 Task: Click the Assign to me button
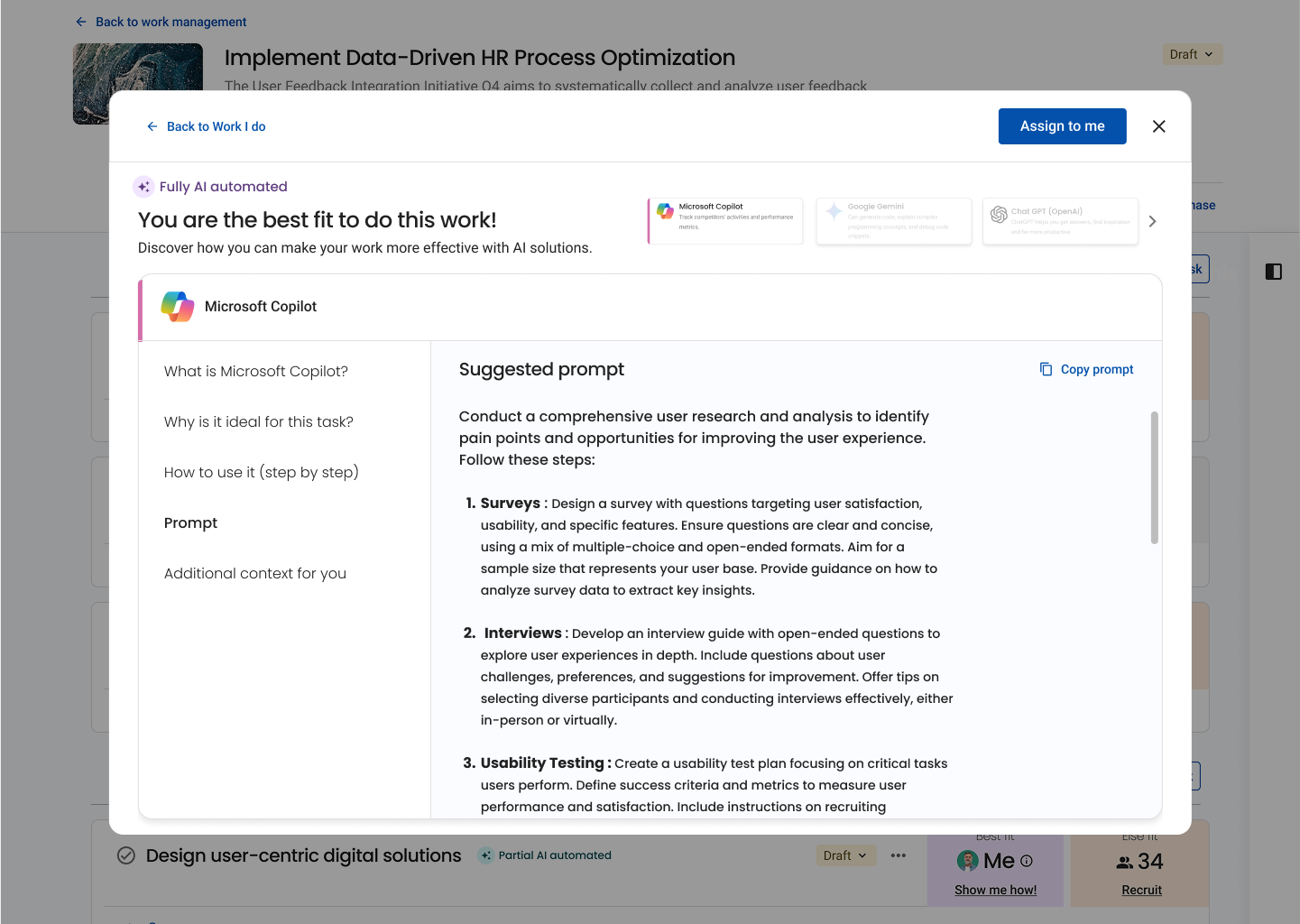pos(1062,126)
